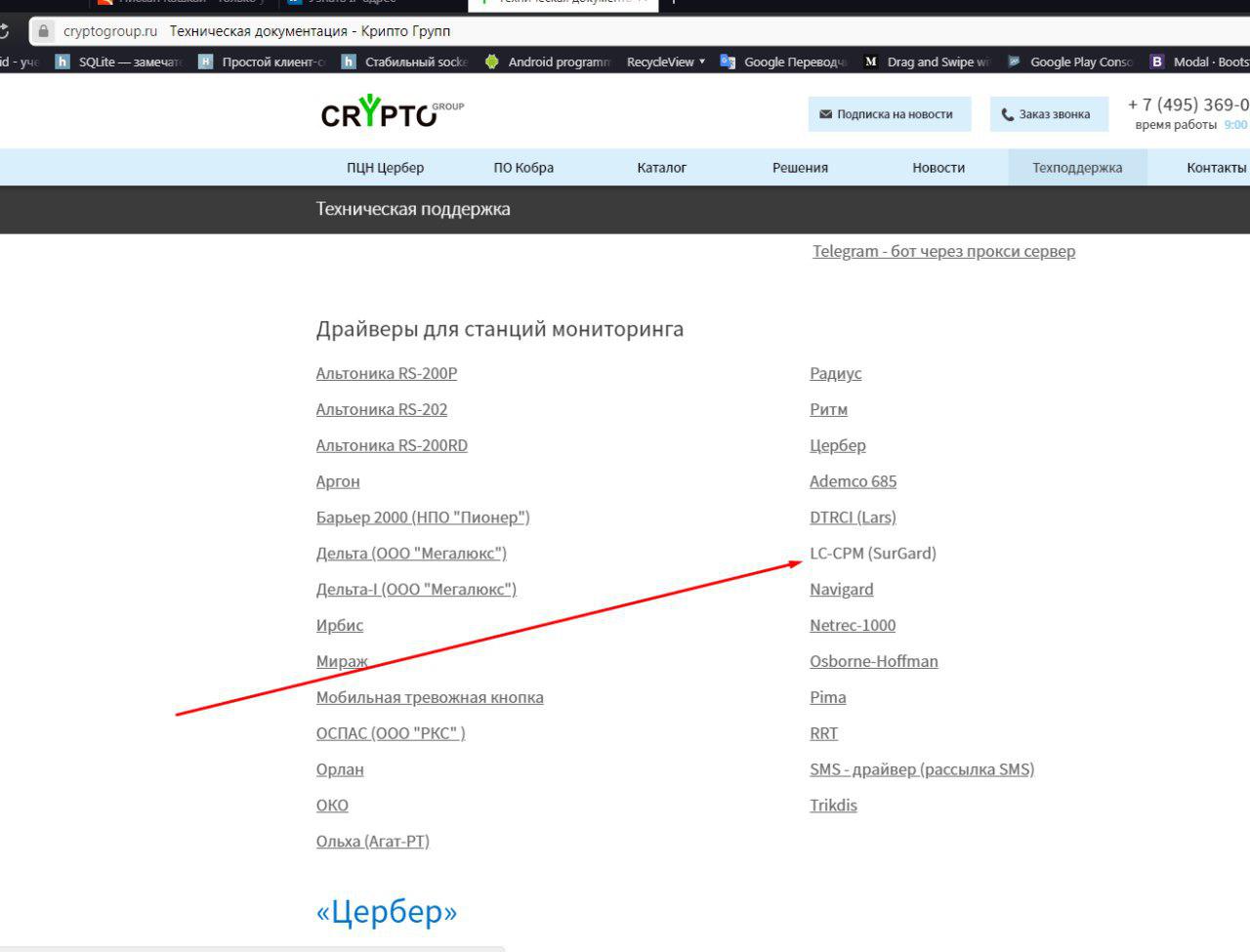Viewport: 1250px width, 952px height.
Task: Open 'Барьер 2000 (НПО "Пионер")' link
Action: 423,517
